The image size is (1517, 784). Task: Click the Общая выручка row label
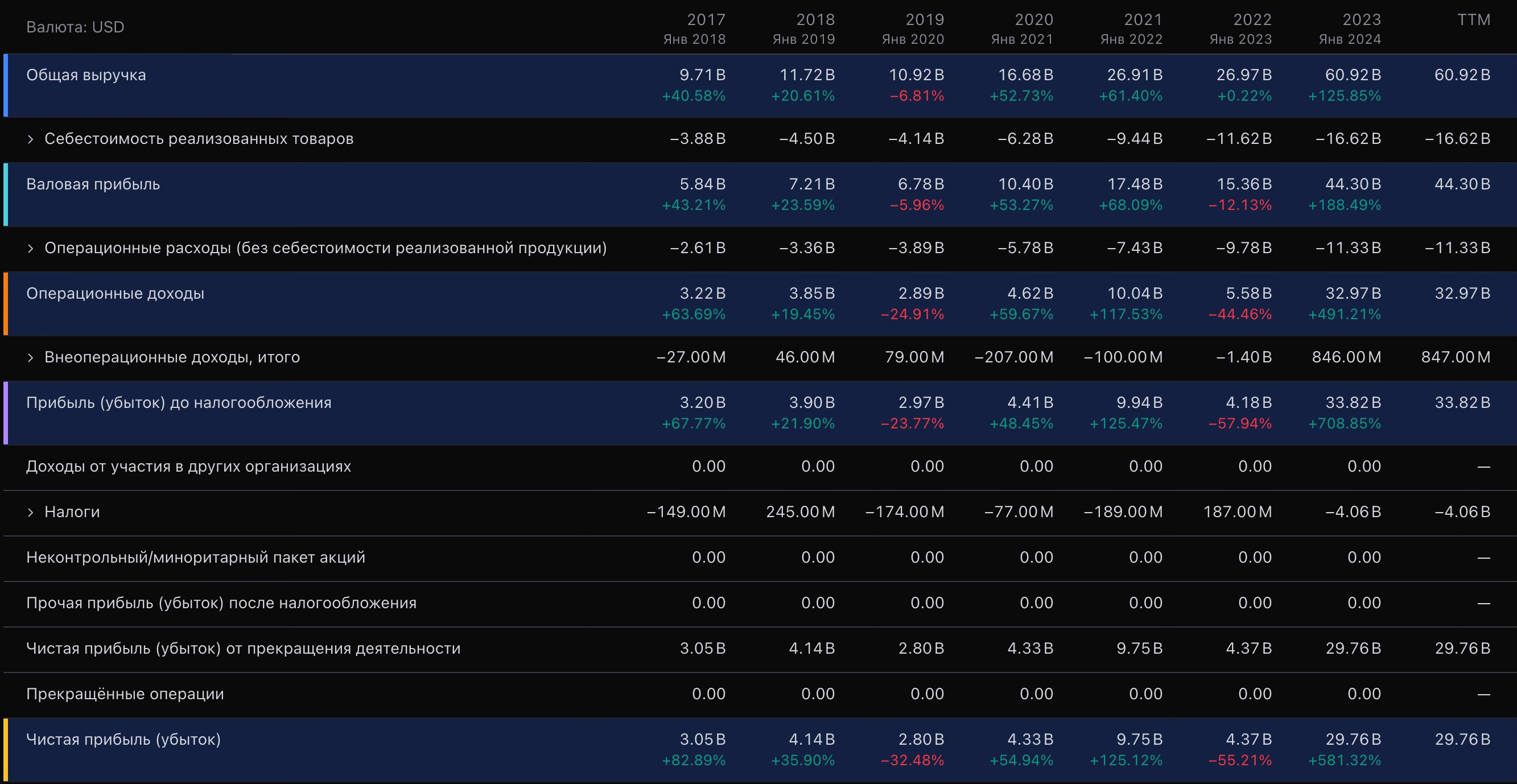[86, 76]
